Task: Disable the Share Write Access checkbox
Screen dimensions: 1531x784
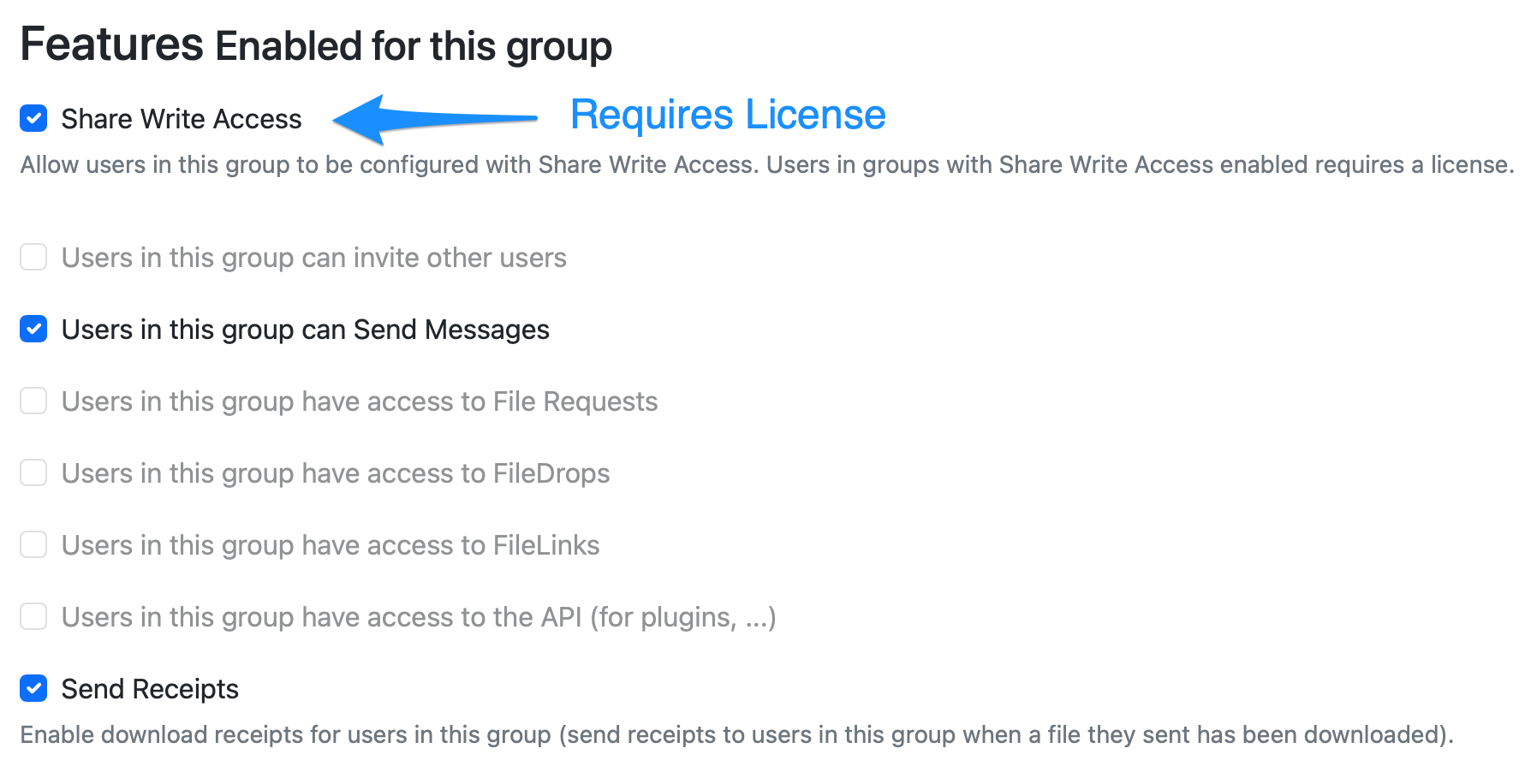Action: (33, 118)
